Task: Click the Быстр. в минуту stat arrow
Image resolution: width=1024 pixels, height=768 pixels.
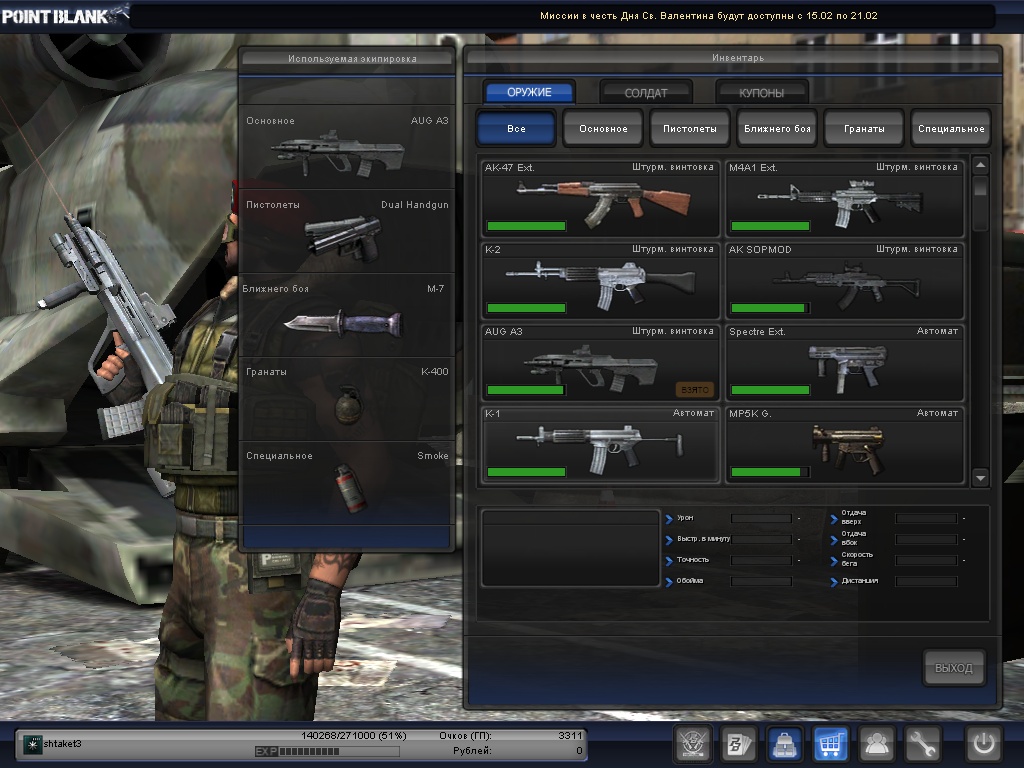Action: (669, 540)
